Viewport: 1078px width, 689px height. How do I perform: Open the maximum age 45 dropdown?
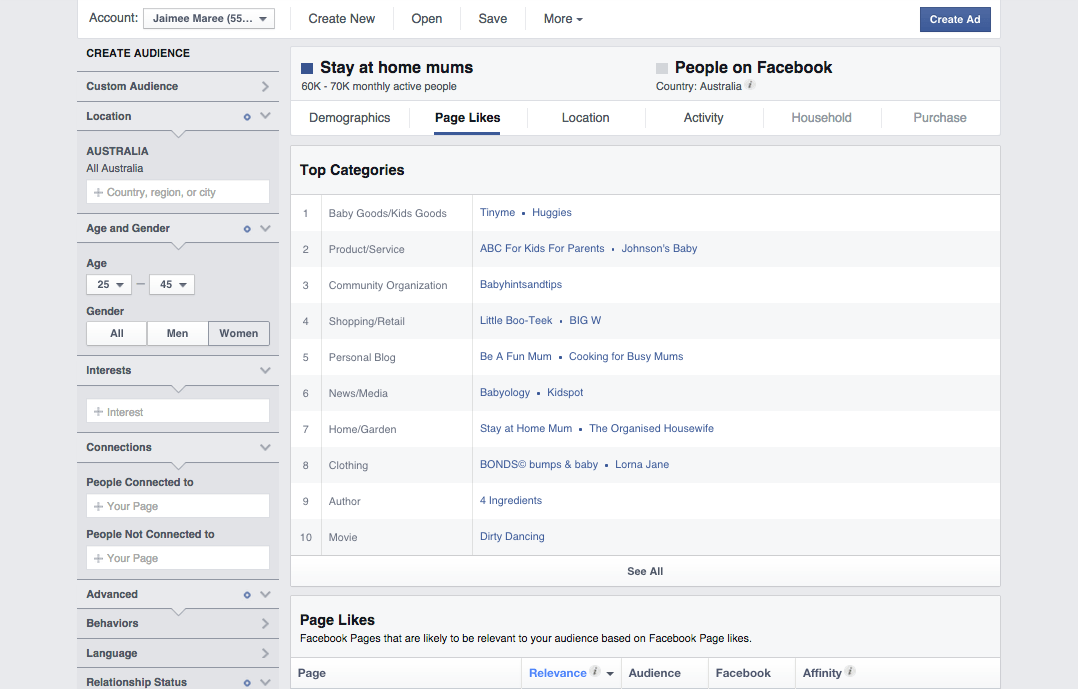(x=172, y=285)
